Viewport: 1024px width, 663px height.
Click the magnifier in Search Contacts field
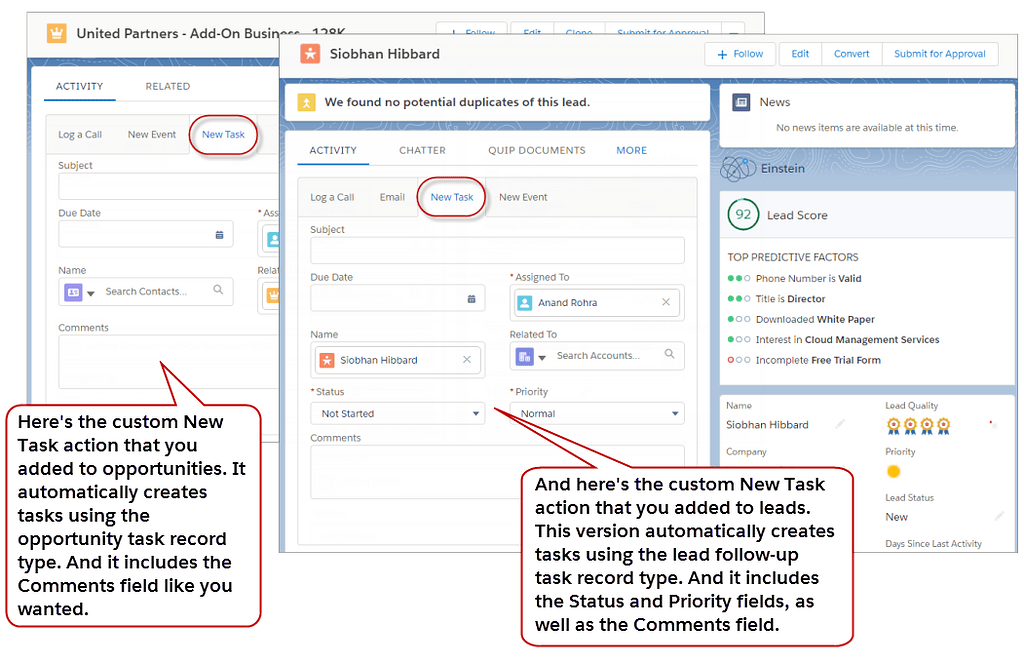click(218, 291)
